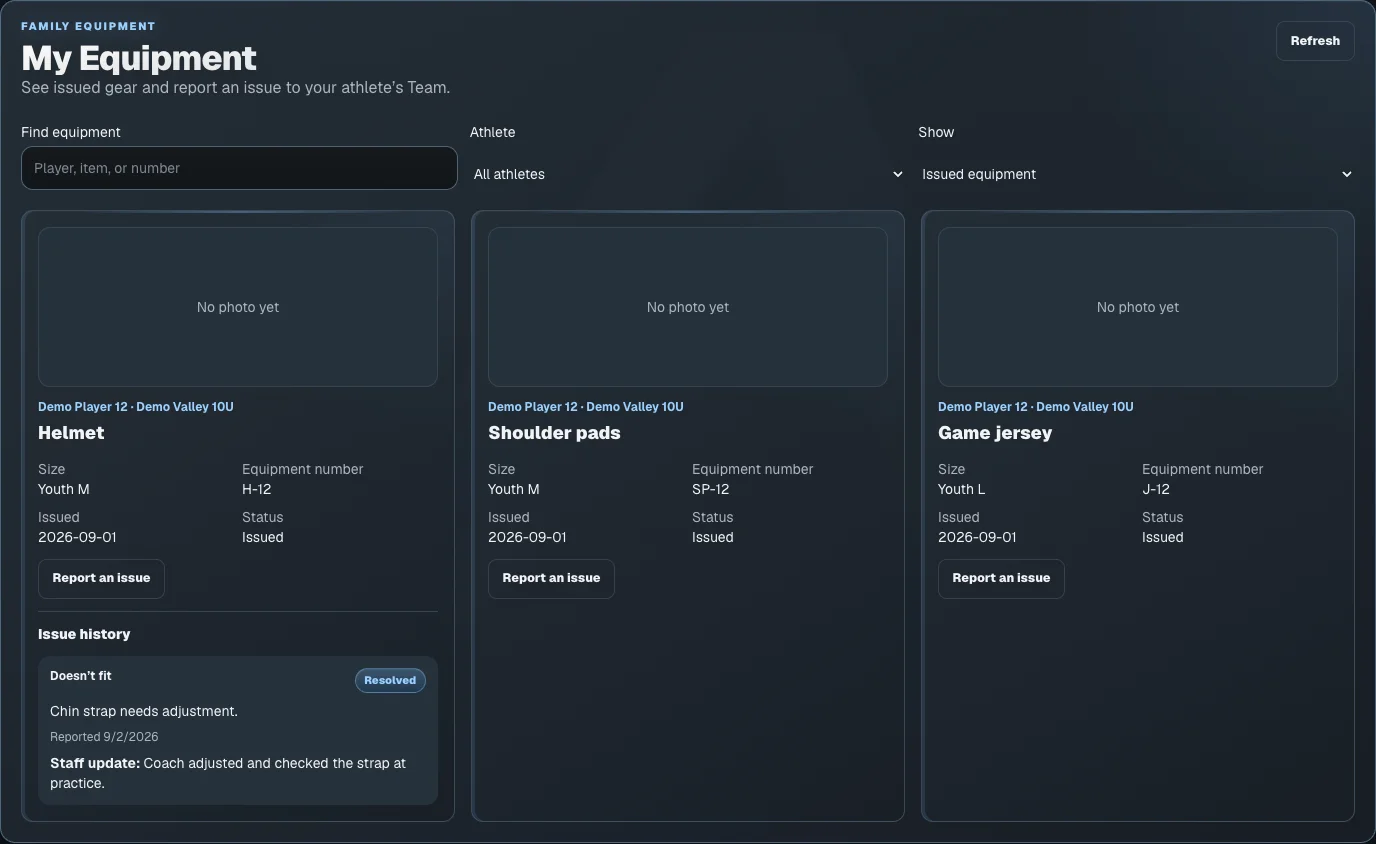Click the My Equipment page heading
This screenshot has width=1376, height=844.
139,58
